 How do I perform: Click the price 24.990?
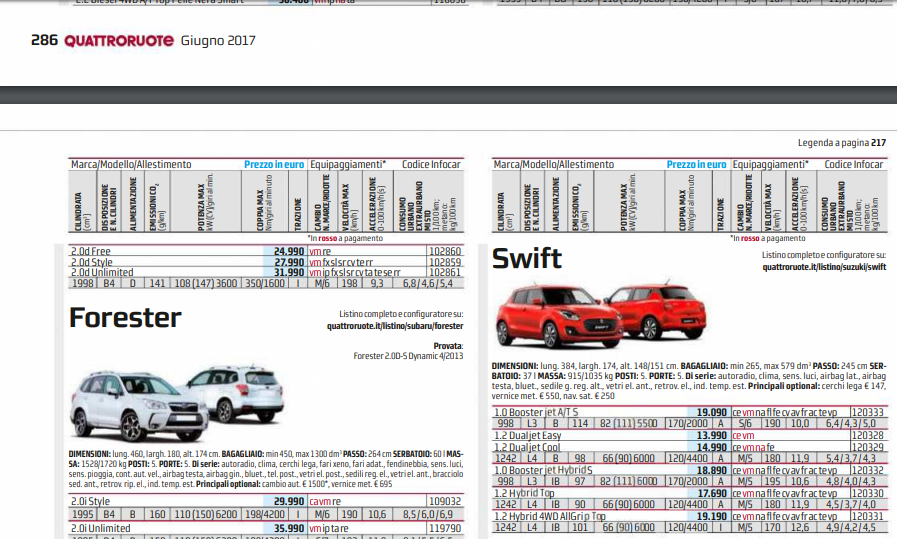(289, 251)
